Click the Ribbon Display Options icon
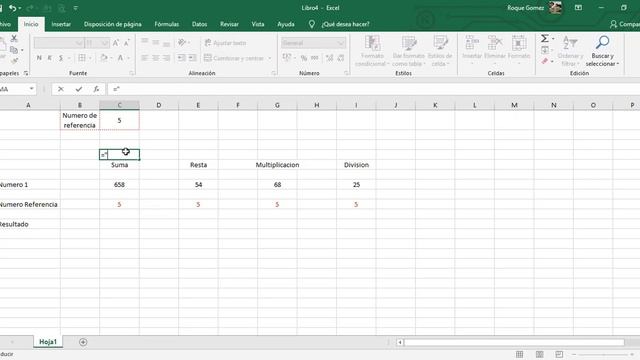This screenshot has width=640, height=360. click(x=578, y=8)
